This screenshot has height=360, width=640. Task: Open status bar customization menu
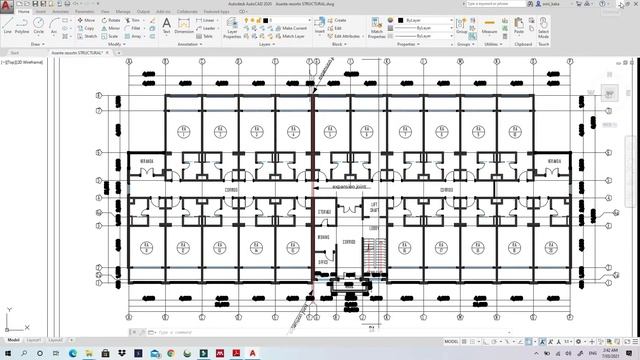tap(635, 342)
